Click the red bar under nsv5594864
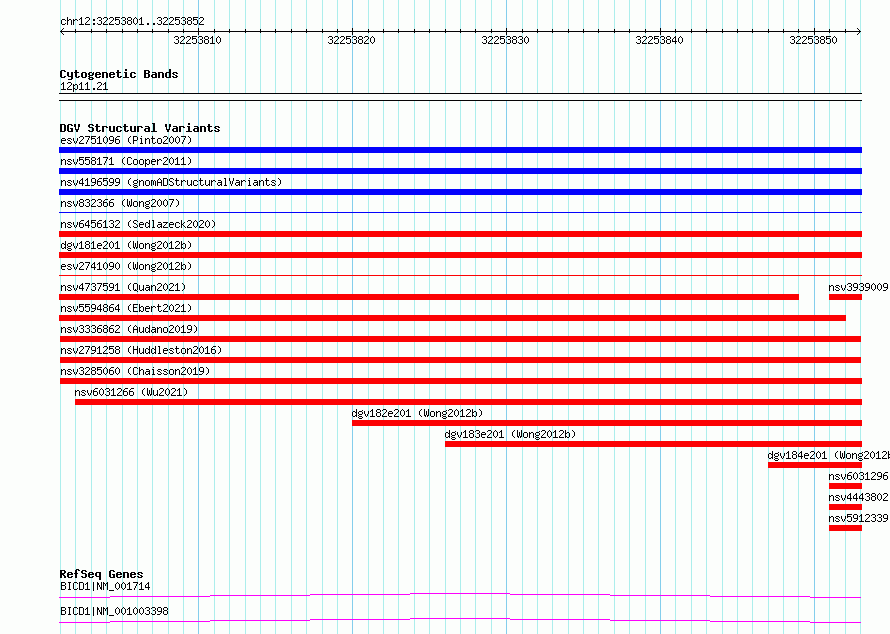The image size is (890, 634). tap(452, 318)
